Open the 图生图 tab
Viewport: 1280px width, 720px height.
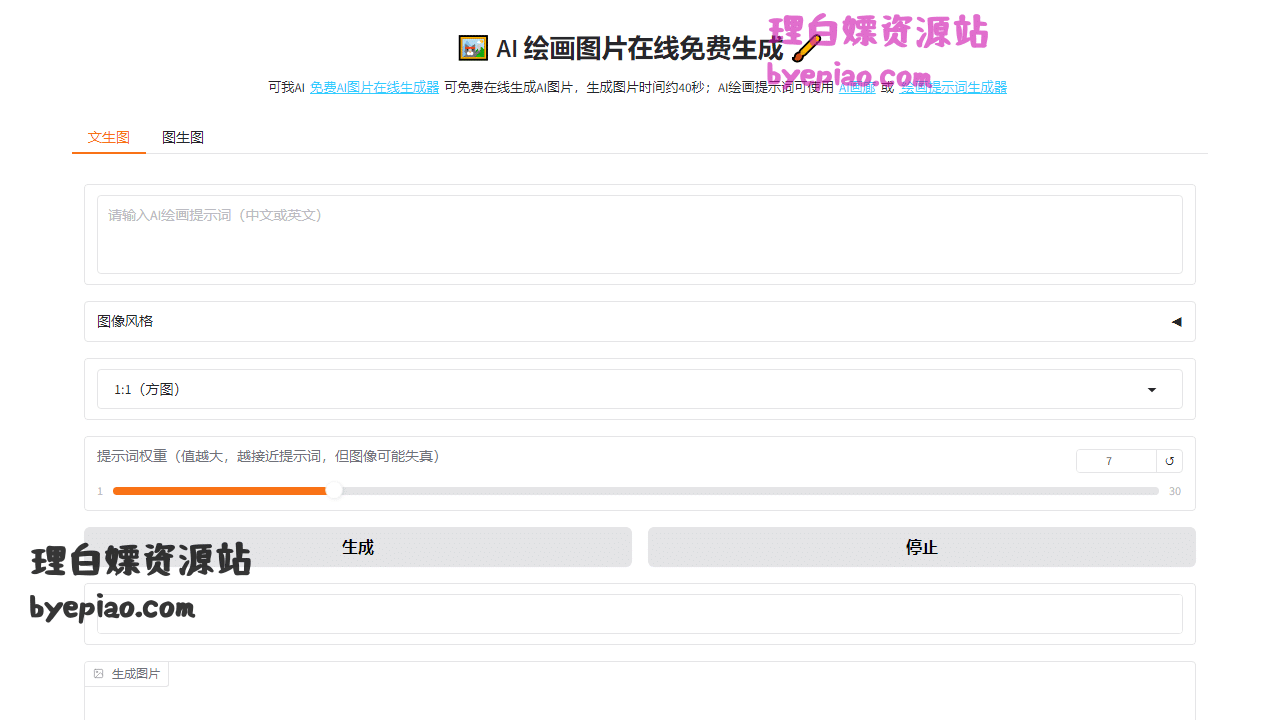click(183, 137)
